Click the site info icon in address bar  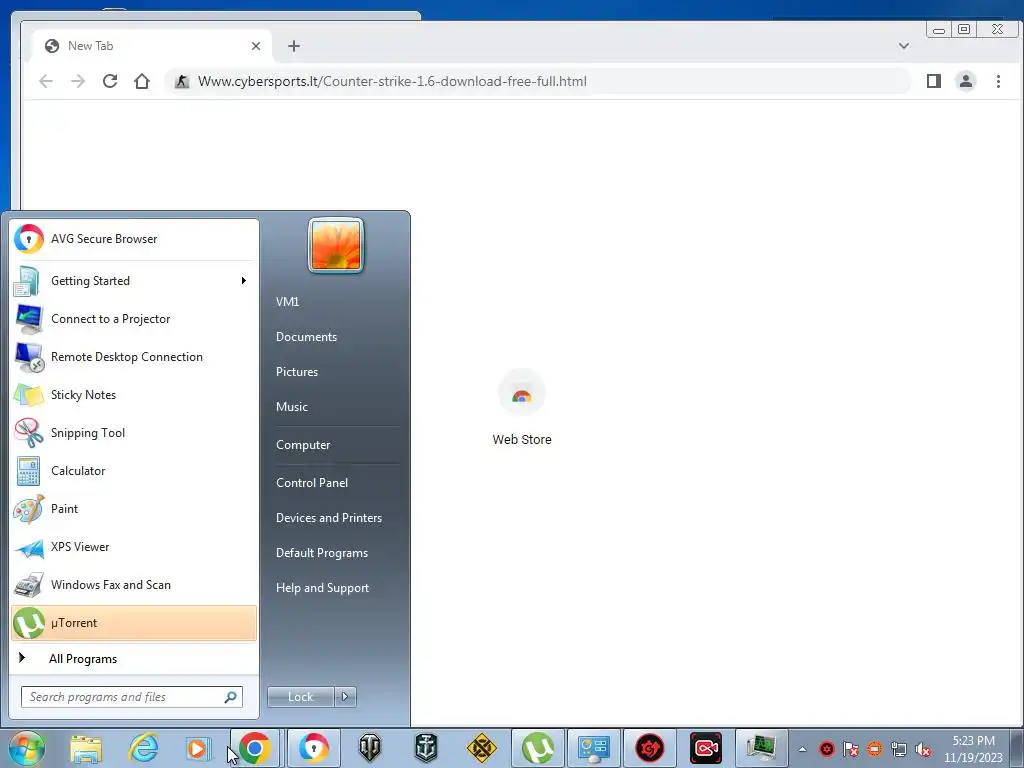(182, 81)
